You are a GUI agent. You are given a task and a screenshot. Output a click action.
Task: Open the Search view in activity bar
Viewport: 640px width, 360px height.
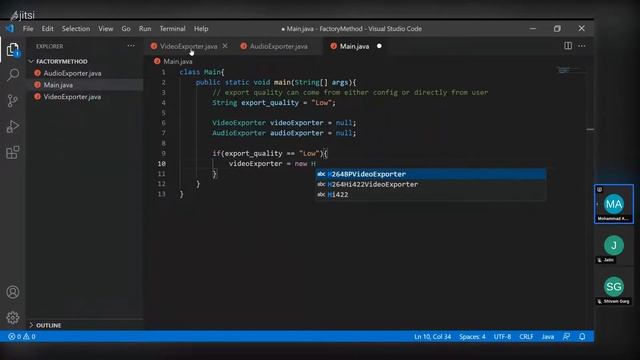click(13, 75)
